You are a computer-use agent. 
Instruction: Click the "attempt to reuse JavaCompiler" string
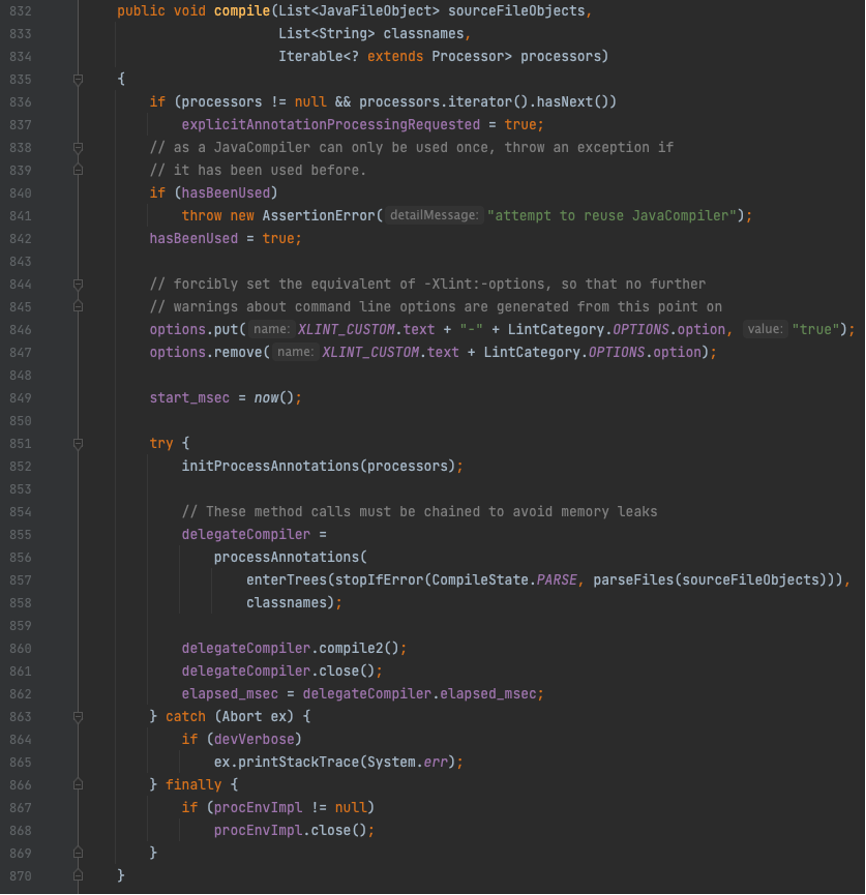point(611,216)
